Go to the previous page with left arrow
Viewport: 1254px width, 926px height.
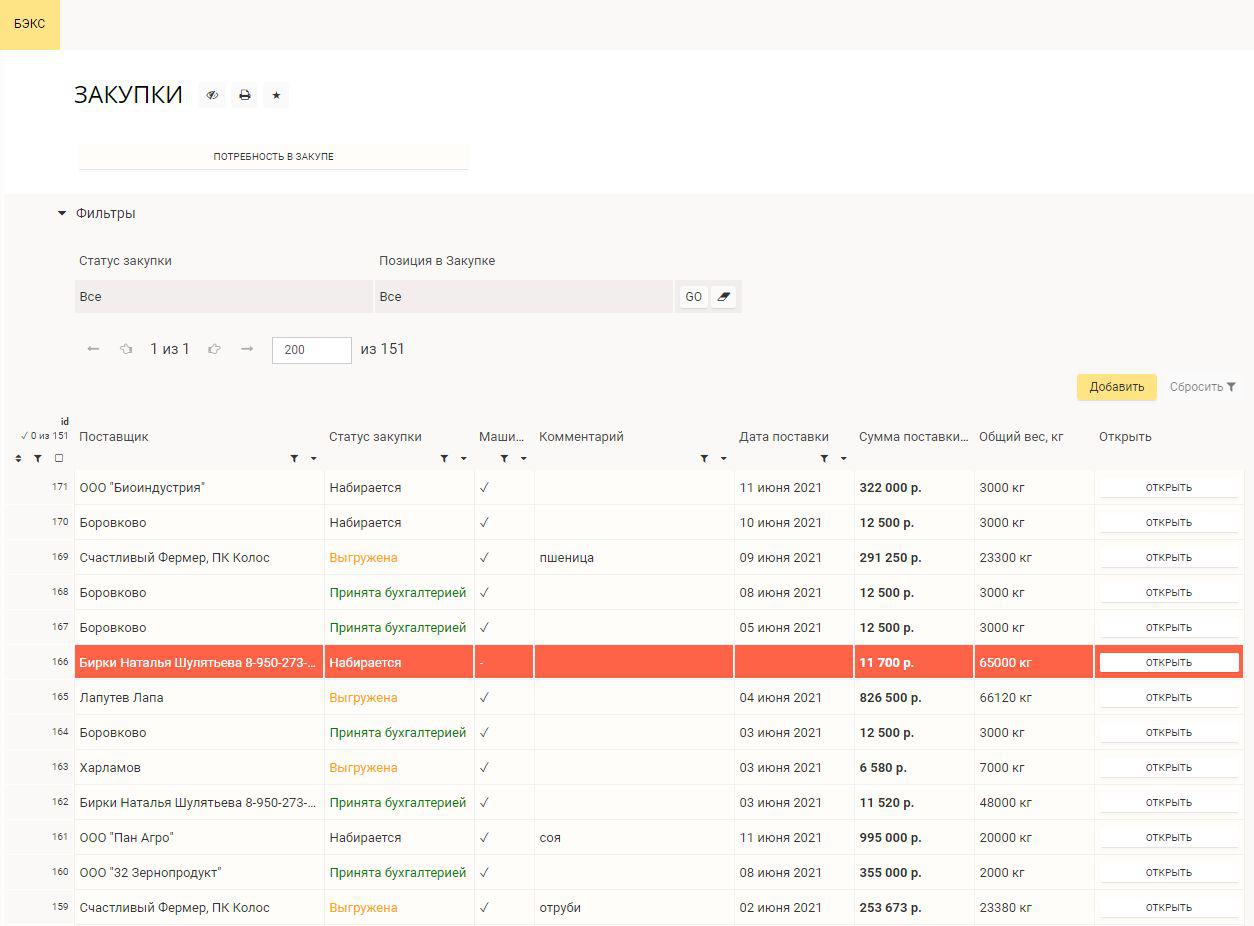click(x=93, y=349)
